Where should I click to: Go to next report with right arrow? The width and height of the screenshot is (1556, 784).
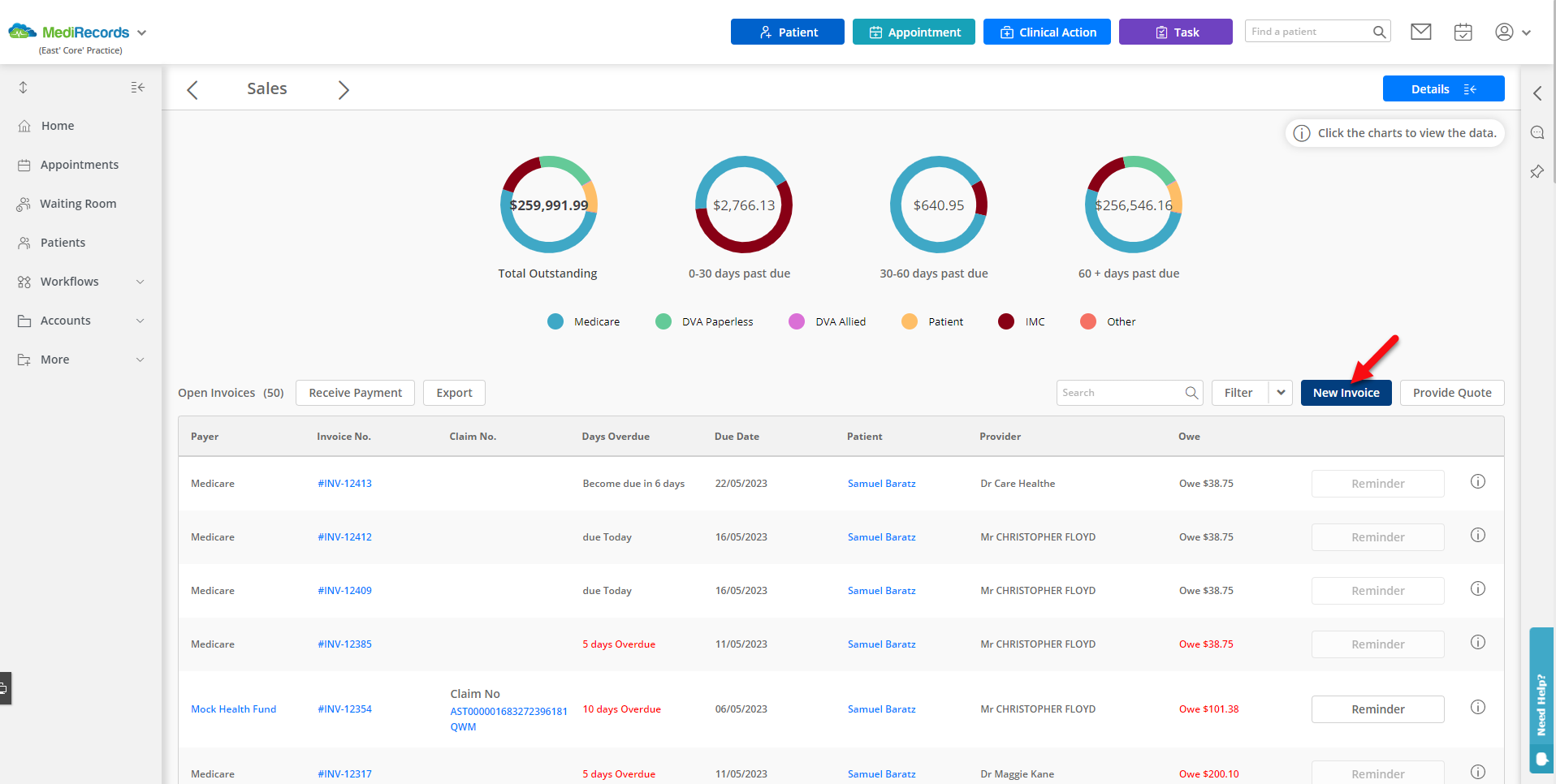tap(344, 89)
